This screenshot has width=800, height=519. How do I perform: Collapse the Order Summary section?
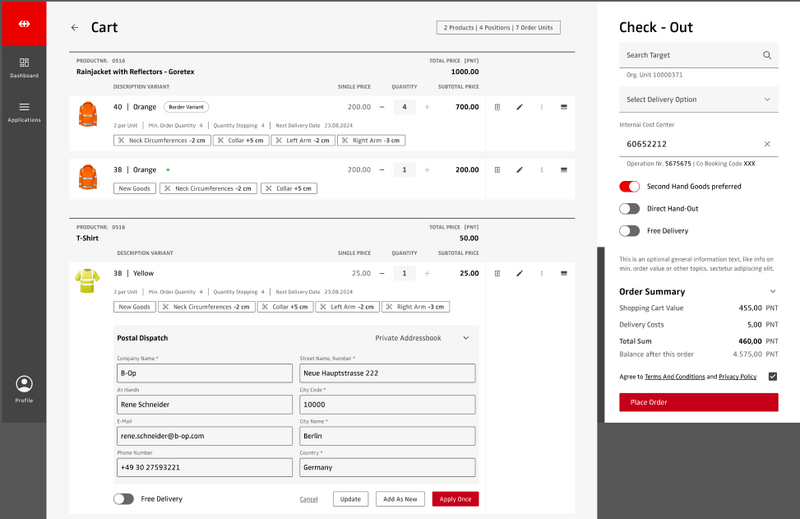coord(771,292)
